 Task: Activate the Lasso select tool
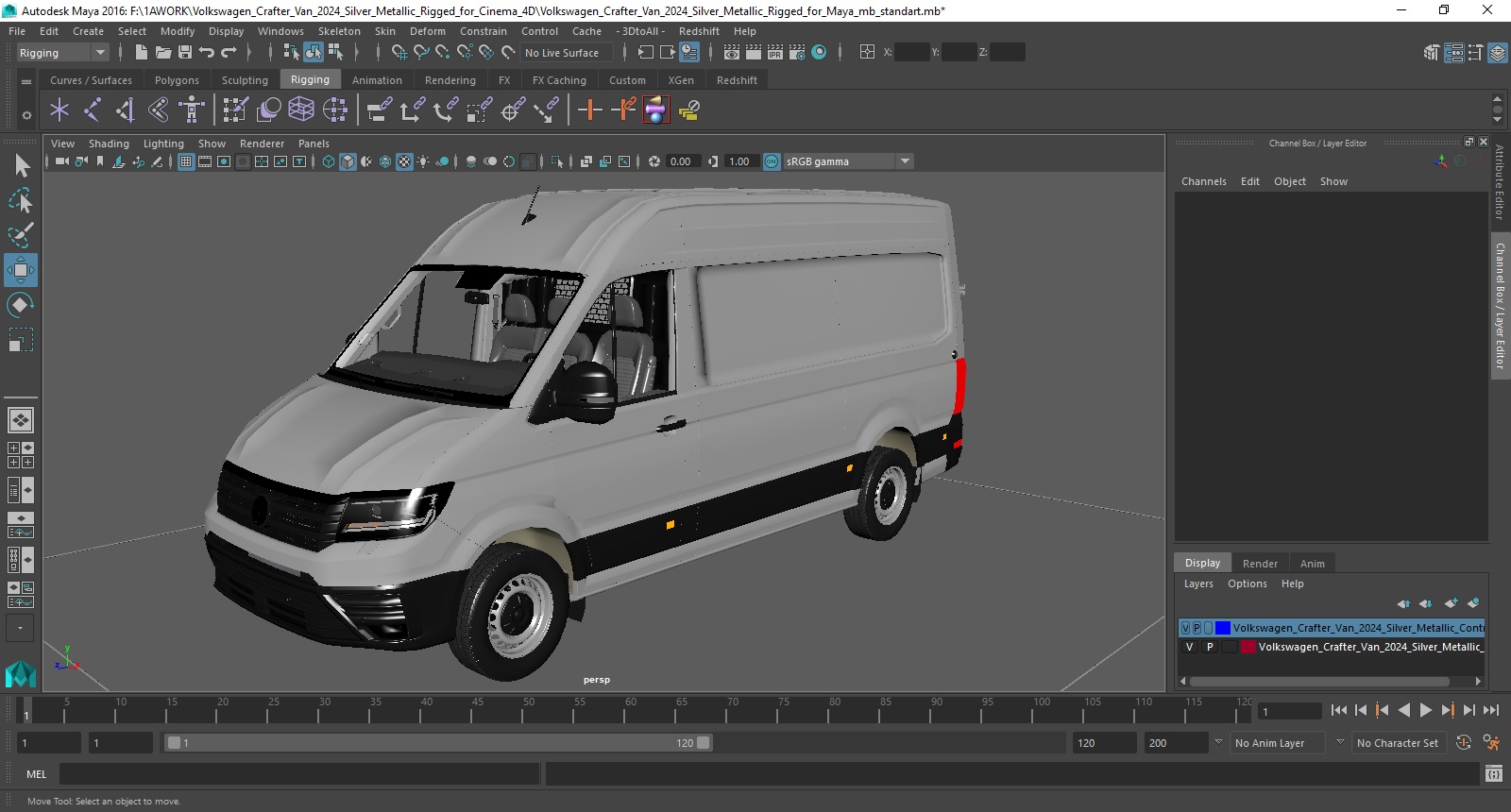pyautogui.click(x=21, y=200)
